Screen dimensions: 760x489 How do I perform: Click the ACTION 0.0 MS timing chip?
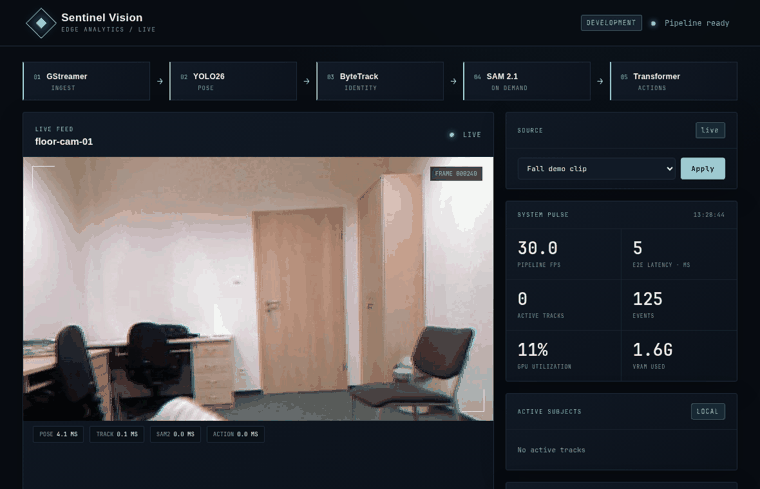coord(235,434)
